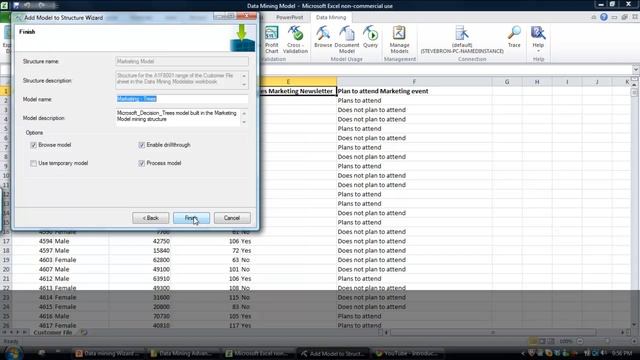This screenshot has height=360, width=640.
Task: Click cell '4603 Female' in row 19
Action: (58, 260)
